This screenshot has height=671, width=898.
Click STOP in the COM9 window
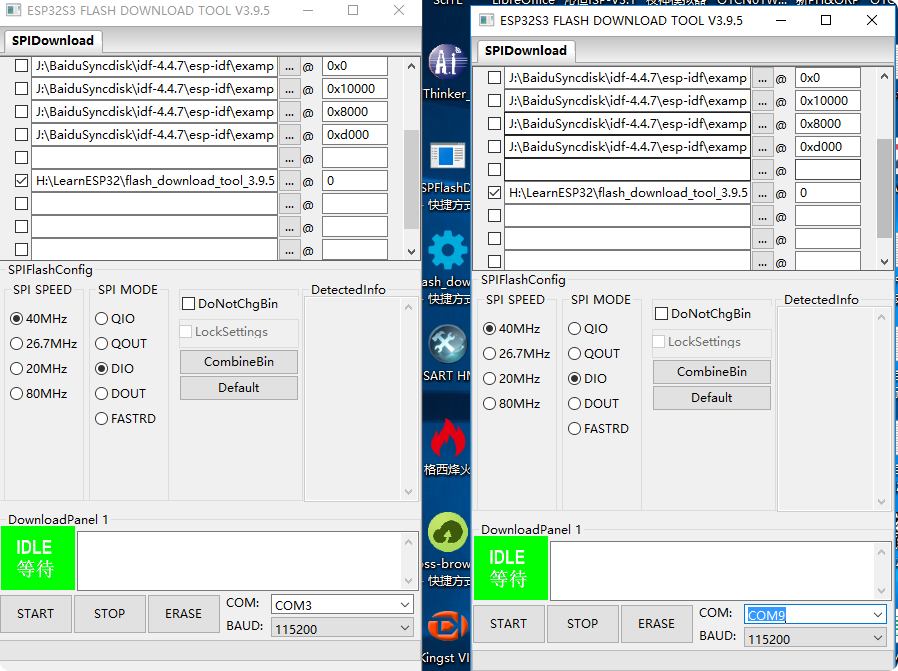(x=582, y=623)
